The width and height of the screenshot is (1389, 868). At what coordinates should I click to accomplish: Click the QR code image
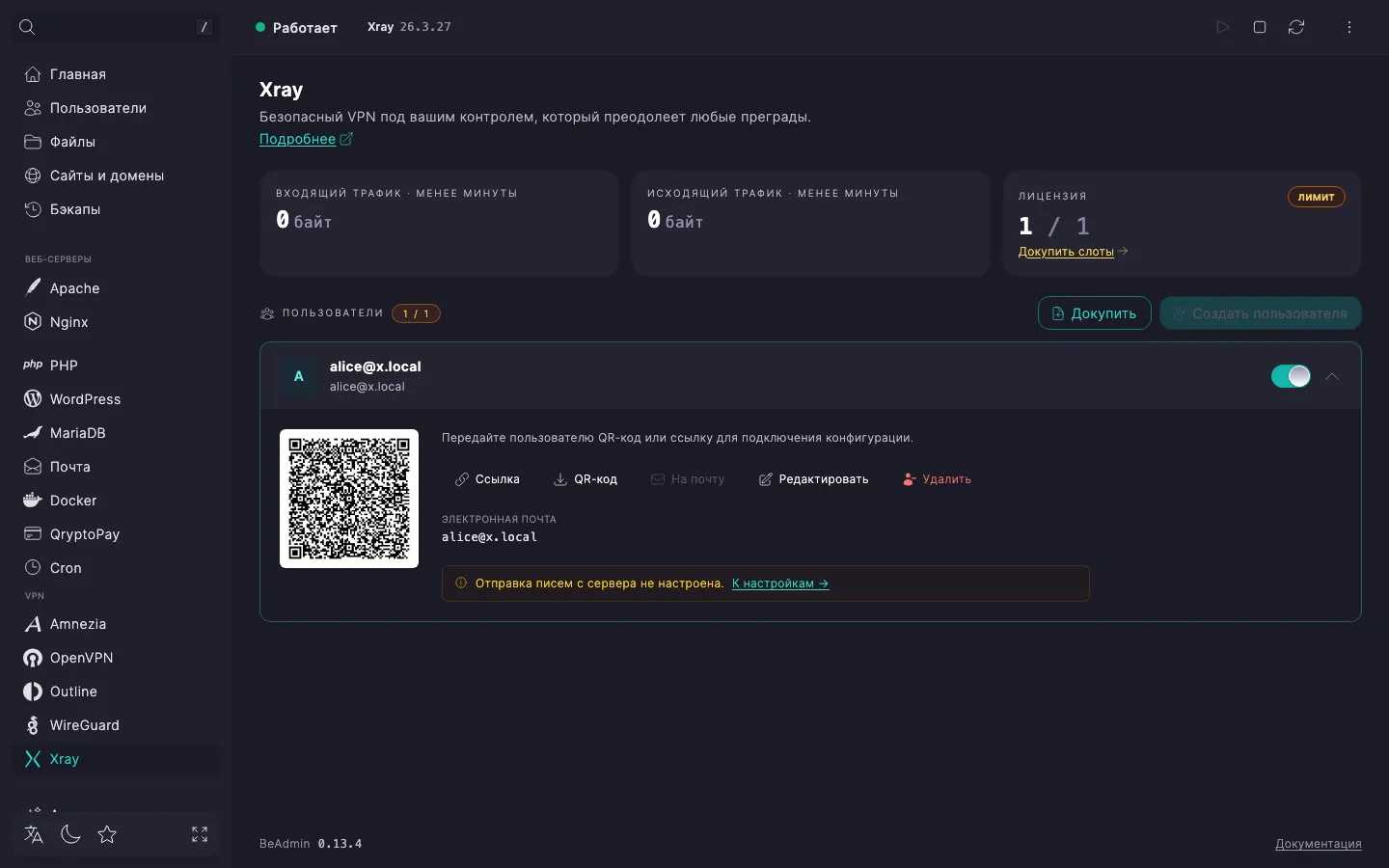349,499
